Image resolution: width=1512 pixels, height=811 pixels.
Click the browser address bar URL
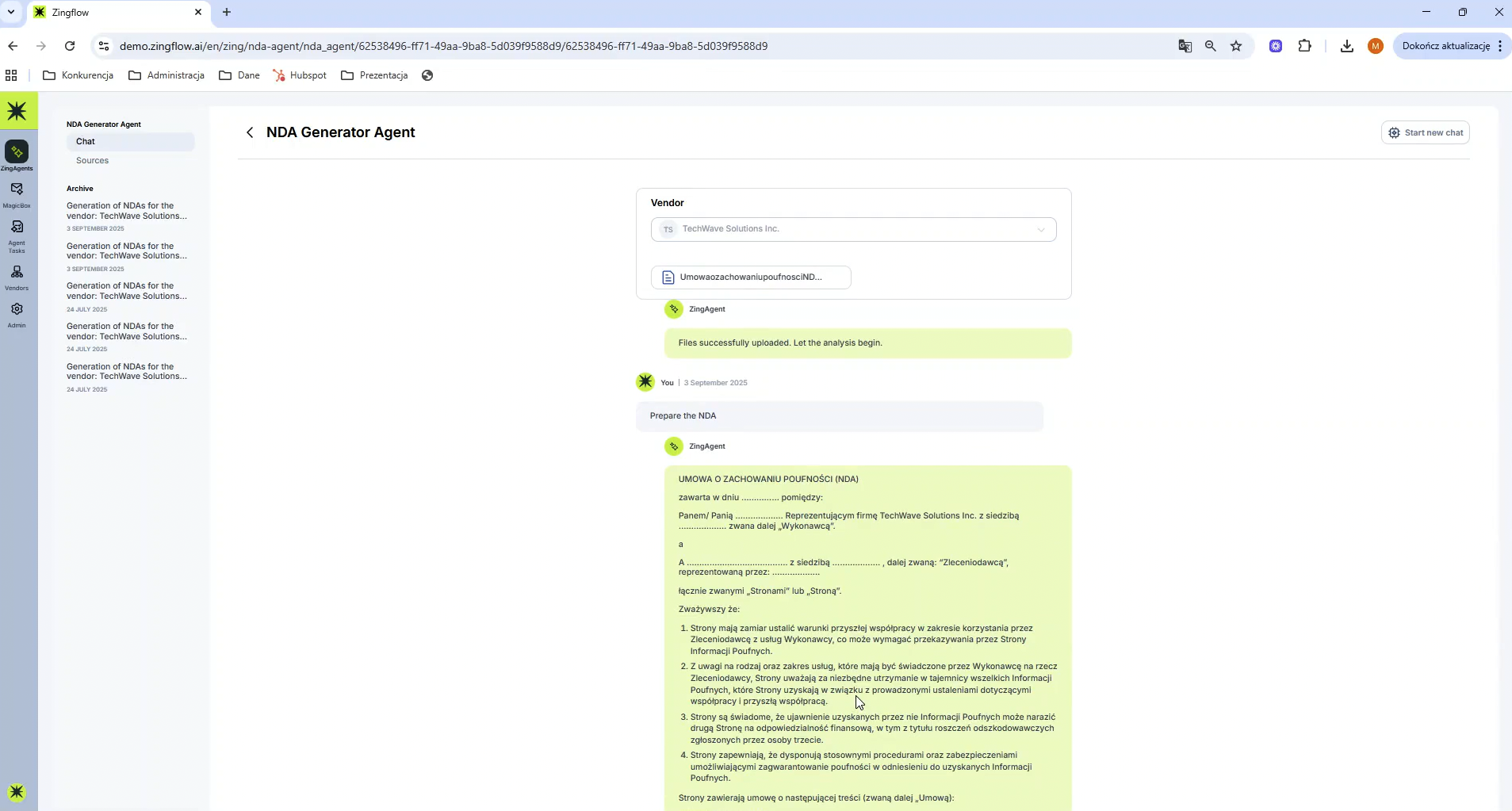pos(443,46)
